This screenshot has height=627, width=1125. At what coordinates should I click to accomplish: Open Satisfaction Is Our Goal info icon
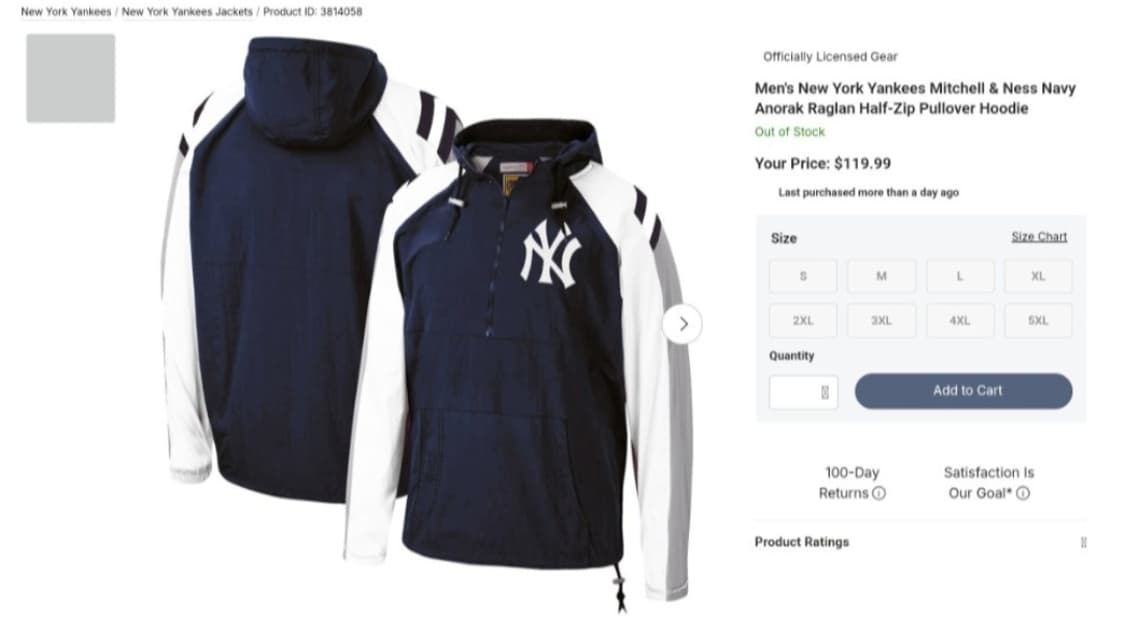(1023, 493)
